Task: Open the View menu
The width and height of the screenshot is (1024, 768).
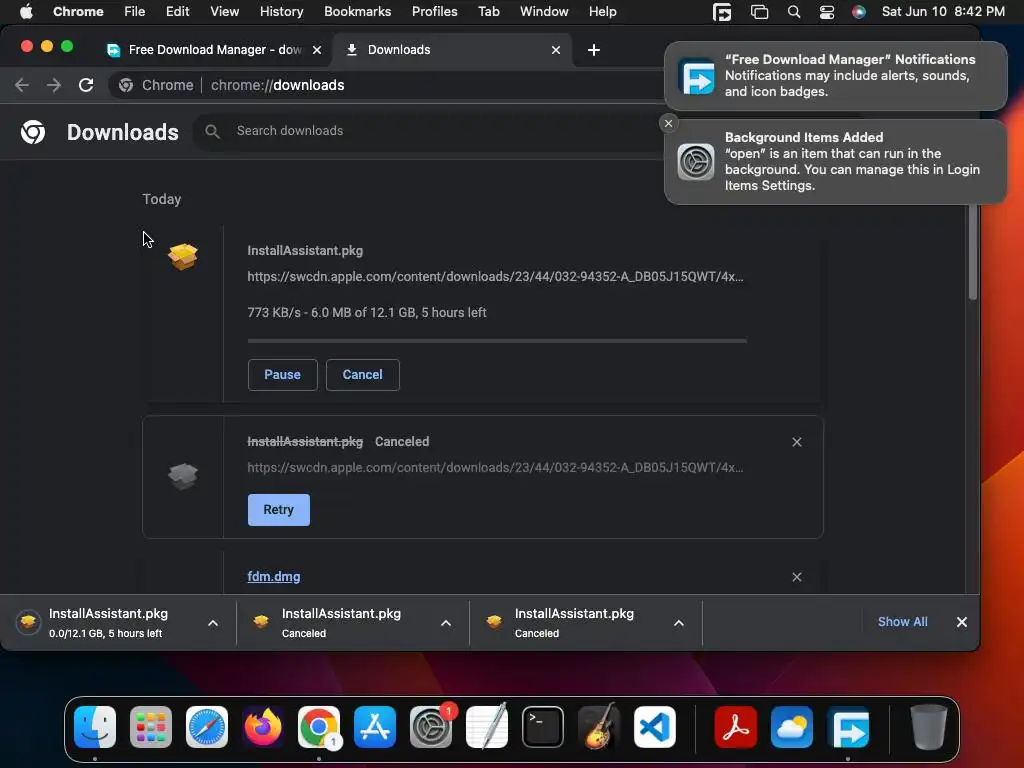Action: click(225, 12)
